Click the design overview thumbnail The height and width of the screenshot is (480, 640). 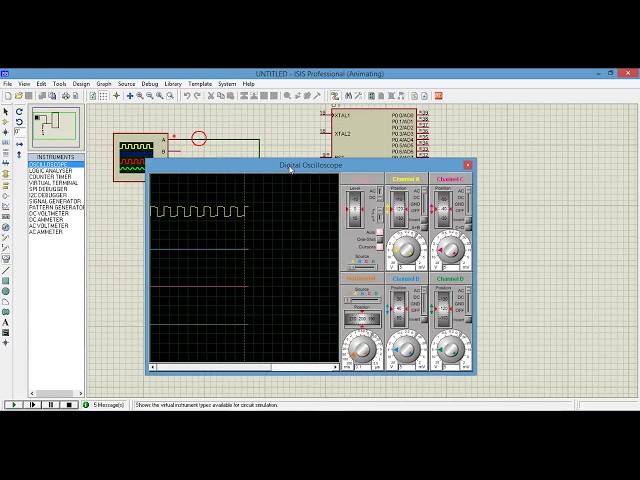coord(56,127)
